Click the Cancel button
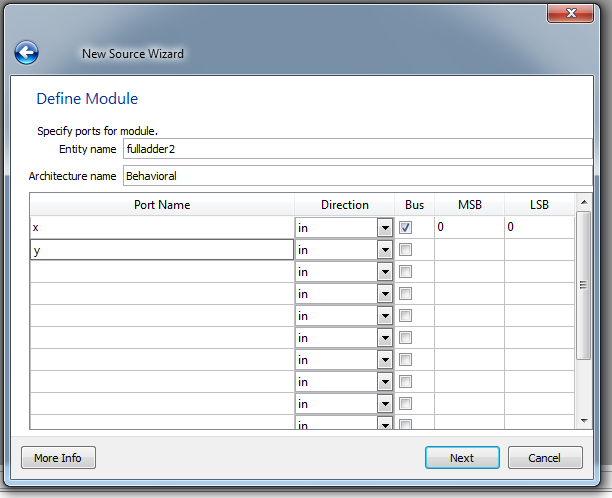 click(545, 458)
